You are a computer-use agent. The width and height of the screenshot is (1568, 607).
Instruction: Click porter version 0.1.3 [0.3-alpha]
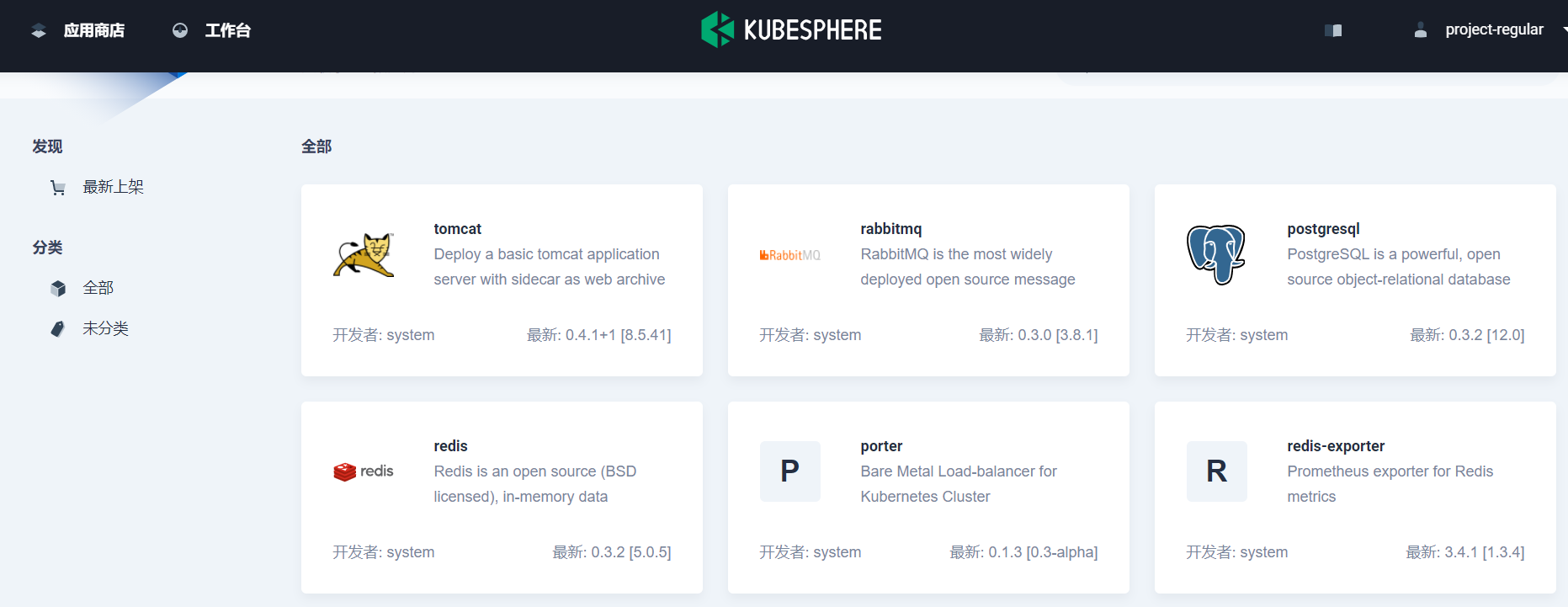click(x=1023, y=552)
